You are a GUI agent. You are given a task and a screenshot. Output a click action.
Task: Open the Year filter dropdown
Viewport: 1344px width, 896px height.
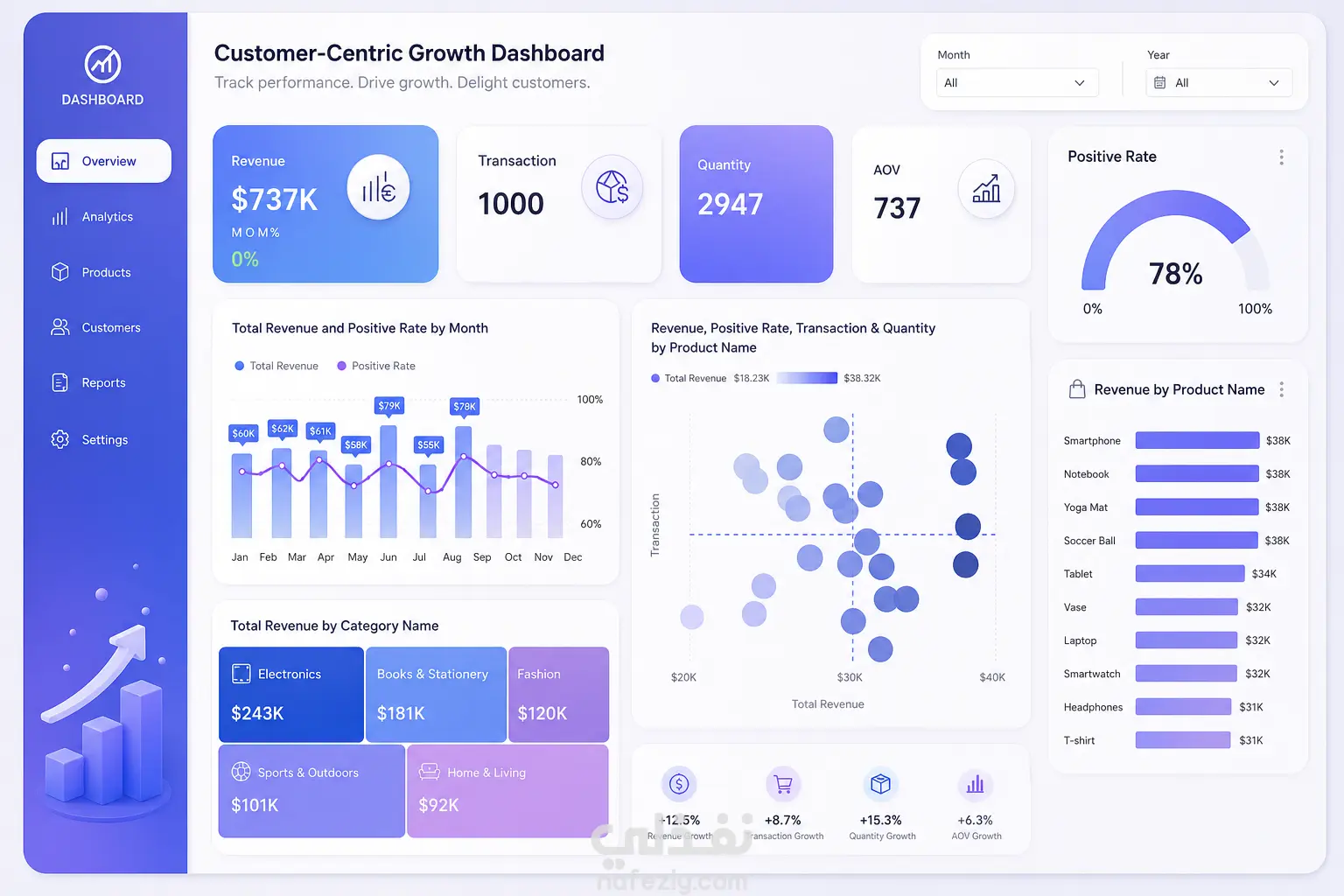(1219, 82)
